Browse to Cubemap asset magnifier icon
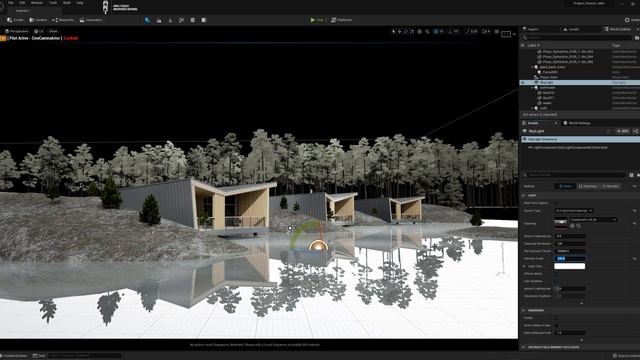This screenshot has width=640, height=360. (578, 226)
